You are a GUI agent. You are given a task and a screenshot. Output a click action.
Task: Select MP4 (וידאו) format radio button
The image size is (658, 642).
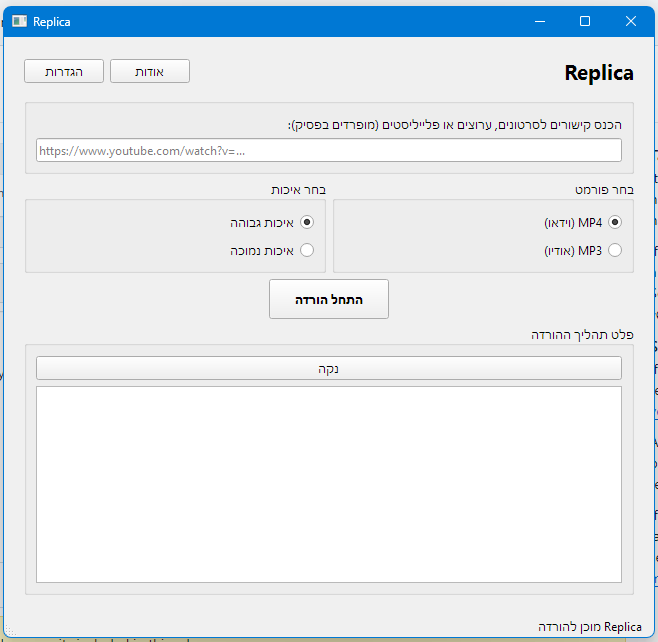point(615,222)
